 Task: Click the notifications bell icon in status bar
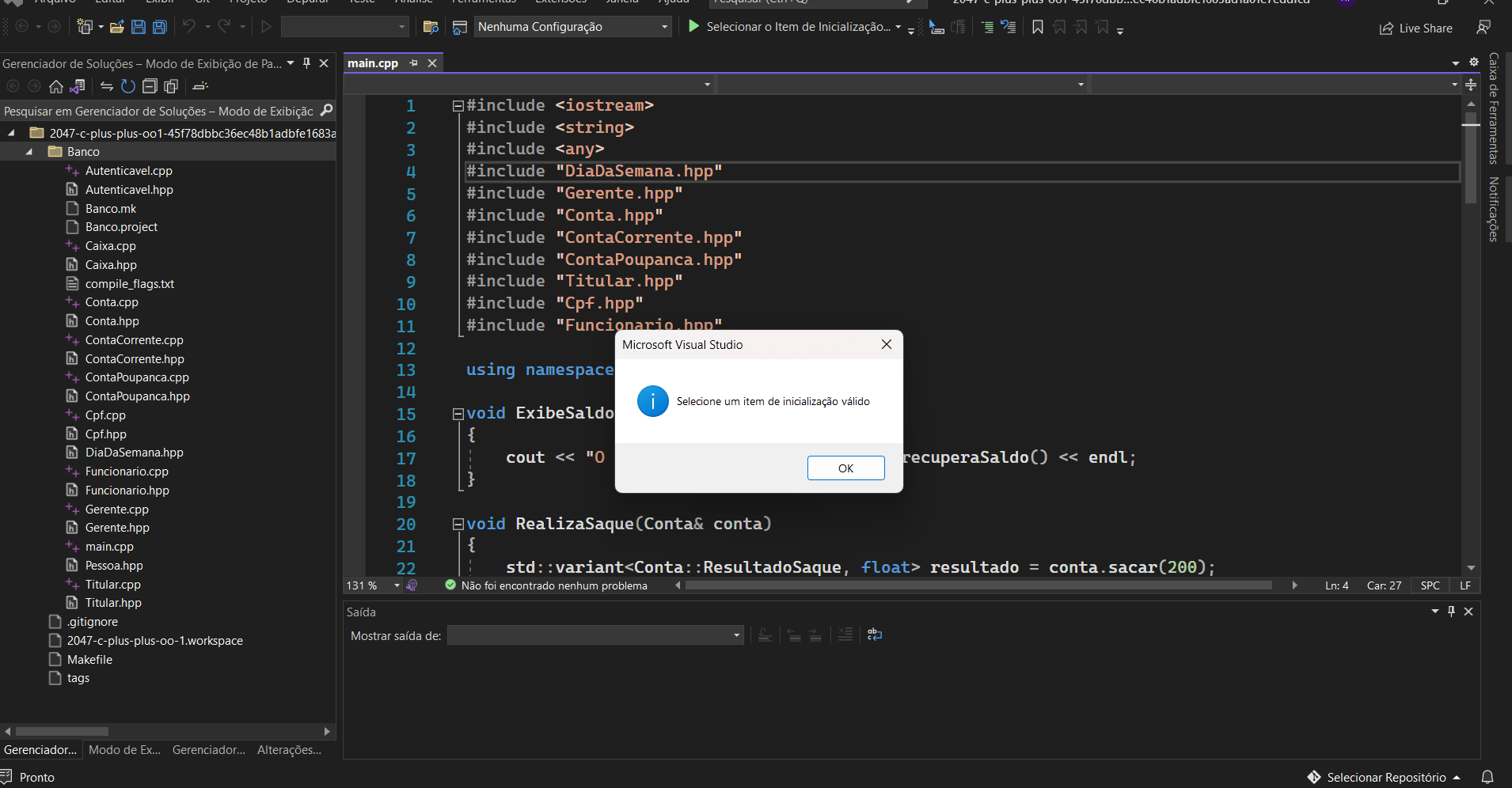[x=1487, y=778]
